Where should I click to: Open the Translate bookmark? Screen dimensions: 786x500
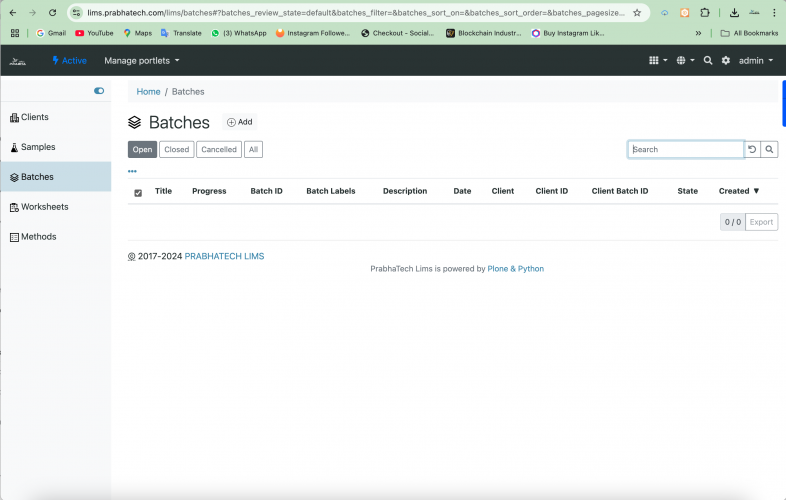tap(181, 33)
